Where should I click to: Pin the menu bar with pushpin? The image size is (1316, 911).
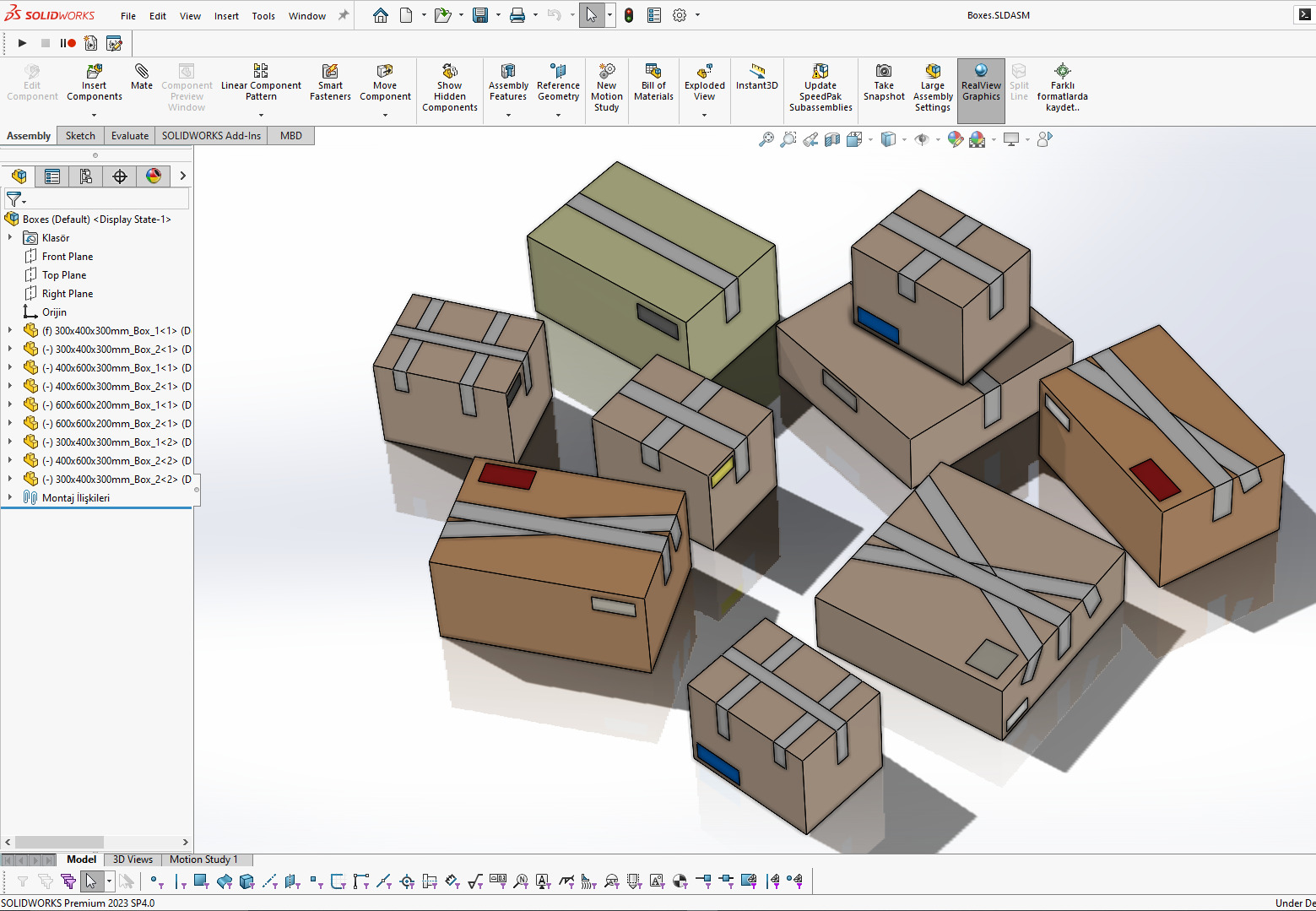point(344,15)
